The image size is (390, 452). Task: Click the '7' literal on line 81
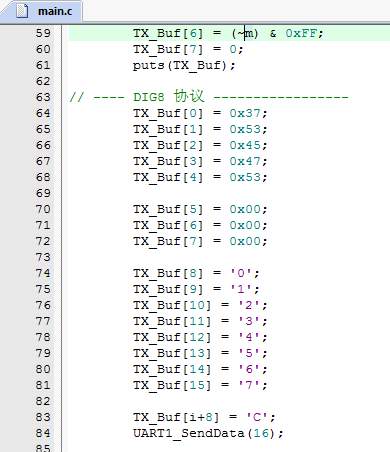[249, 385]
